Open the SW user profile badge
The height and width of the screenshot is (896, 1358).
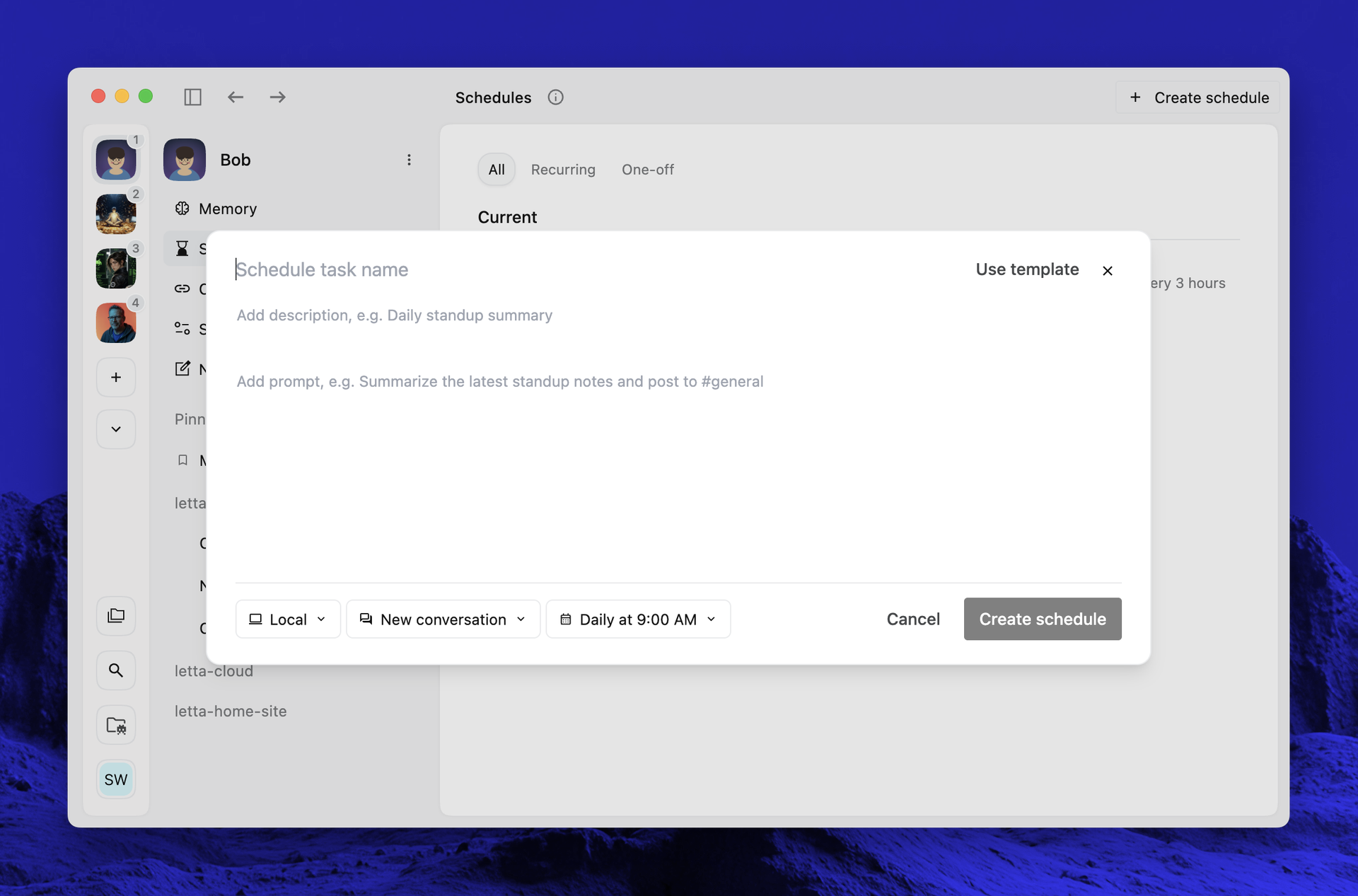(116, 779)
